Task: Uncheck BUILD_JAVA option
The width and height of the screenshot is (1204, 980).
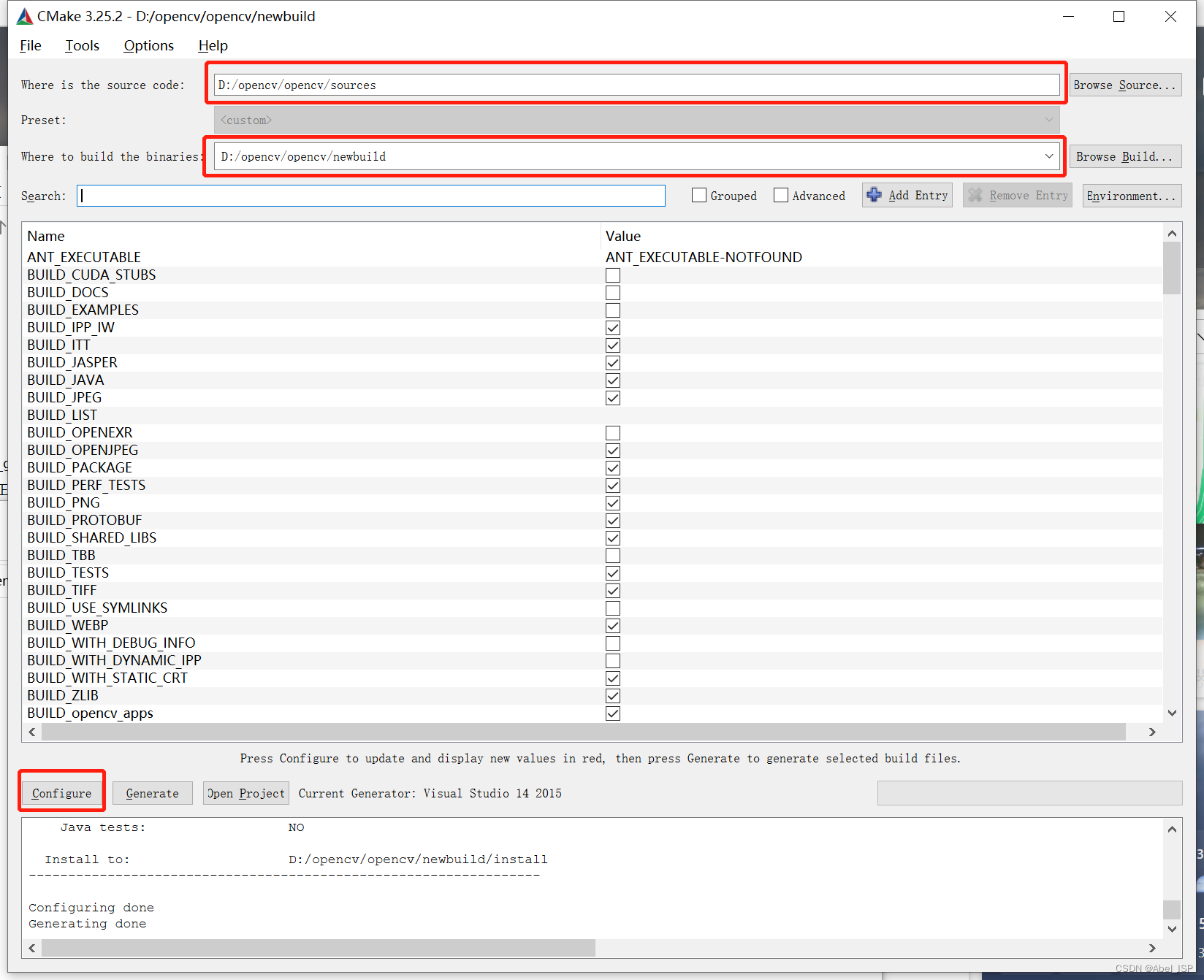Action: 613,380
